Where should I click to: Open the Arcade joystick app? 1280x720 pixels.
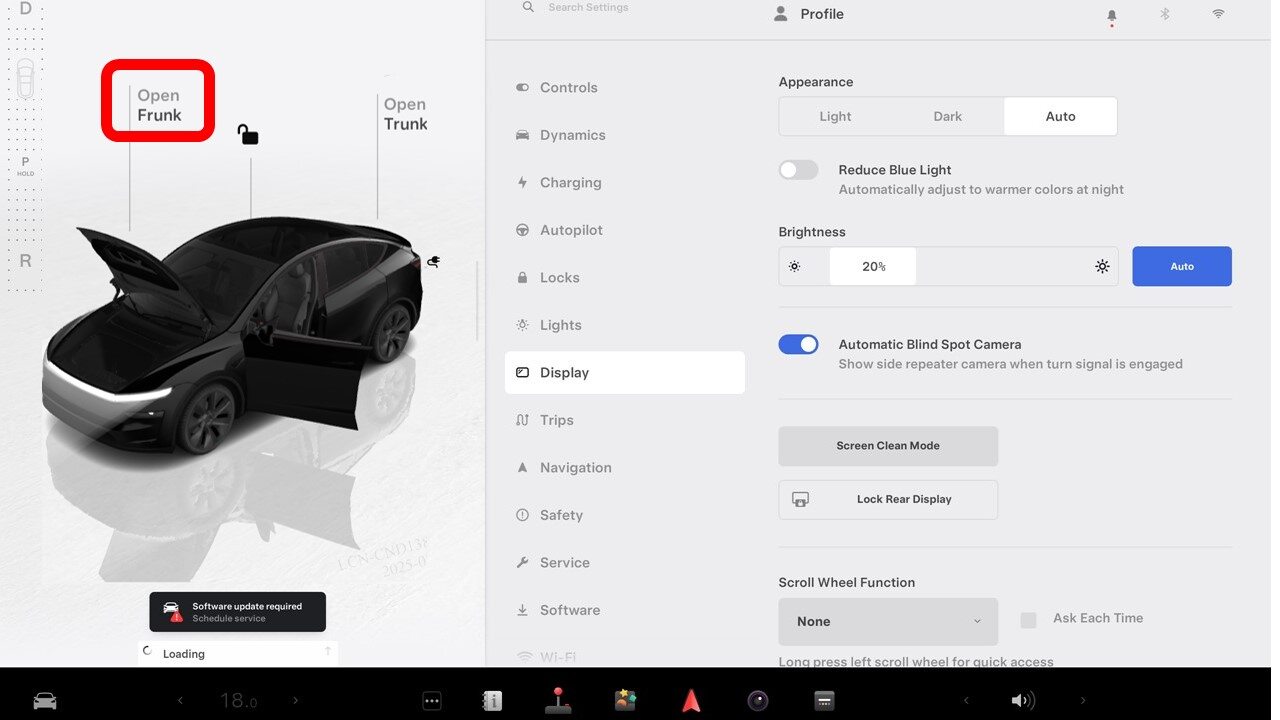558,701
